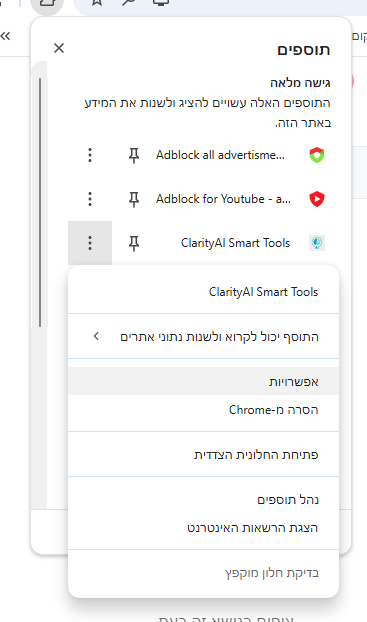Click the ClarityAI Smart Tools menu header

click(263, 292)
